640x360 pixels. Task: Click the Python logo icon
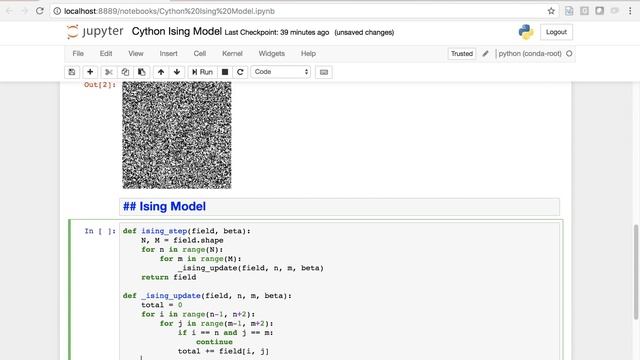[526, 32]
